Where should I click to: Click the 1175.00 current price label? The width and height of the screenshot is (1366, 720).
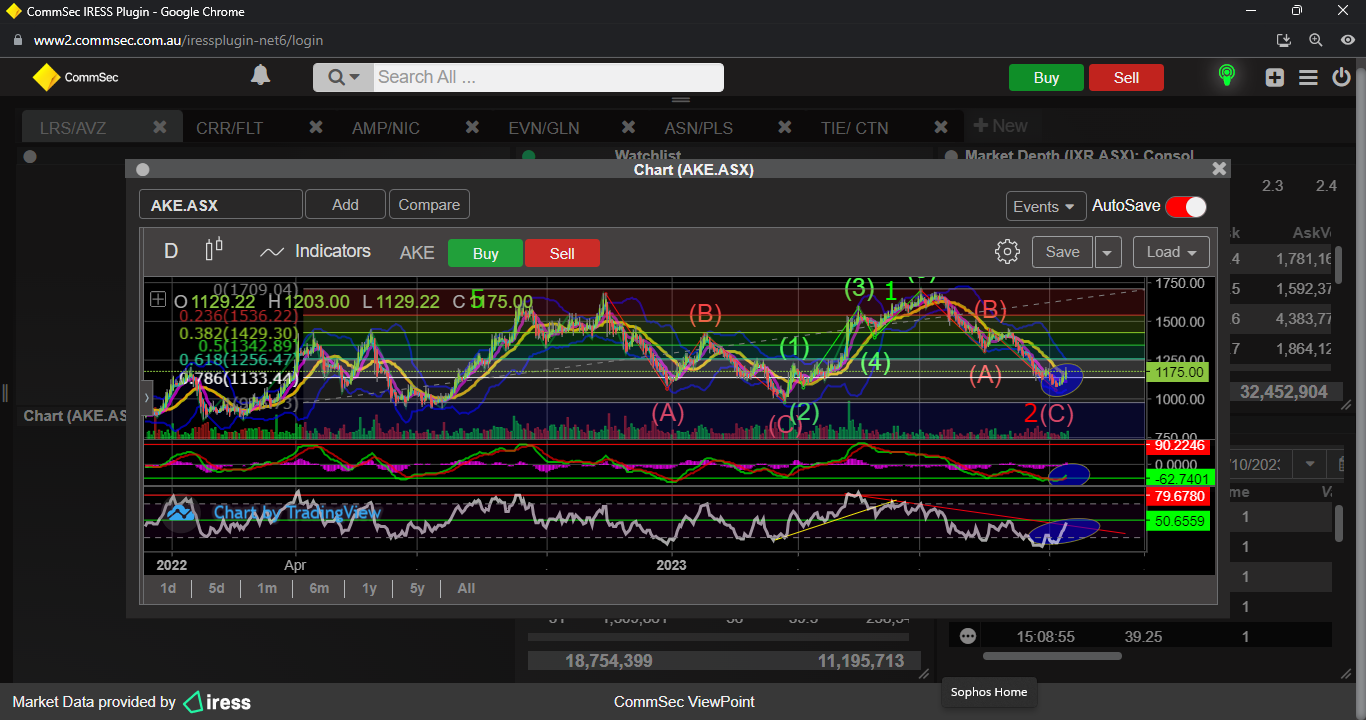[x=1177, y=373]
